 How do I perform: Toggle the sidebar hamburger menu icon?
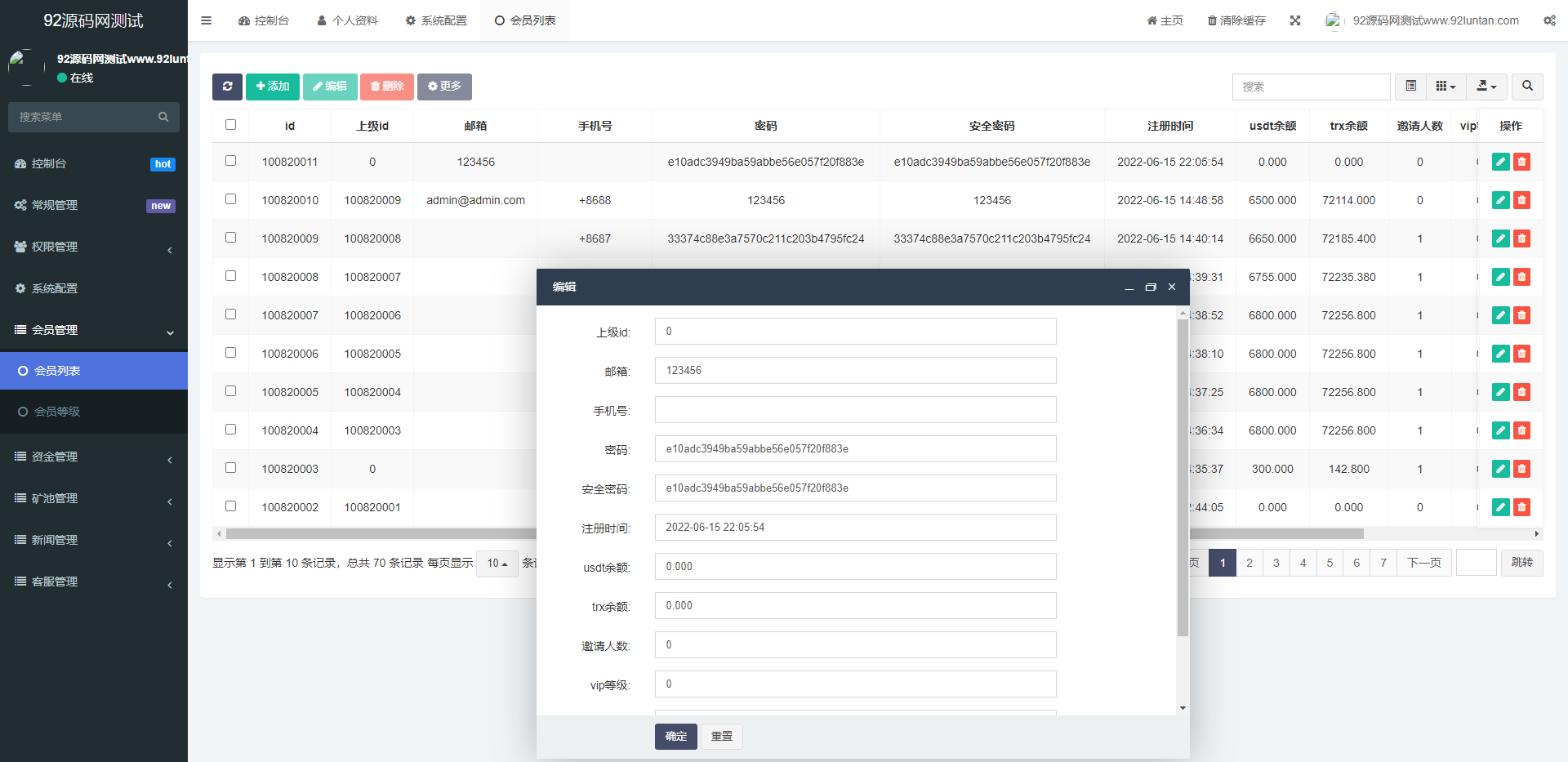coord(206,20)
